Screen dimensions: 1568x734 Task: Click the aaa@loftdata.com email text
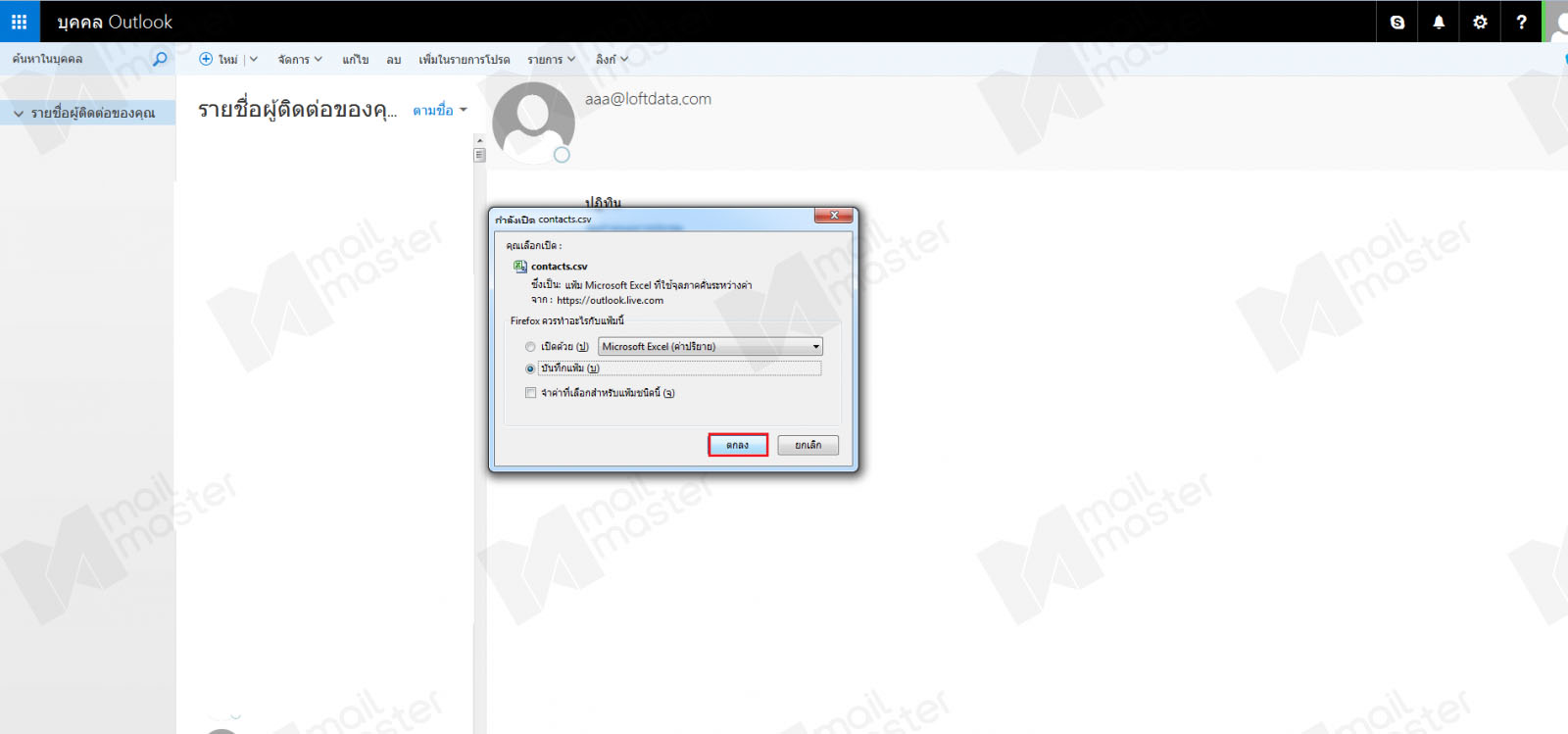[648, 99]
